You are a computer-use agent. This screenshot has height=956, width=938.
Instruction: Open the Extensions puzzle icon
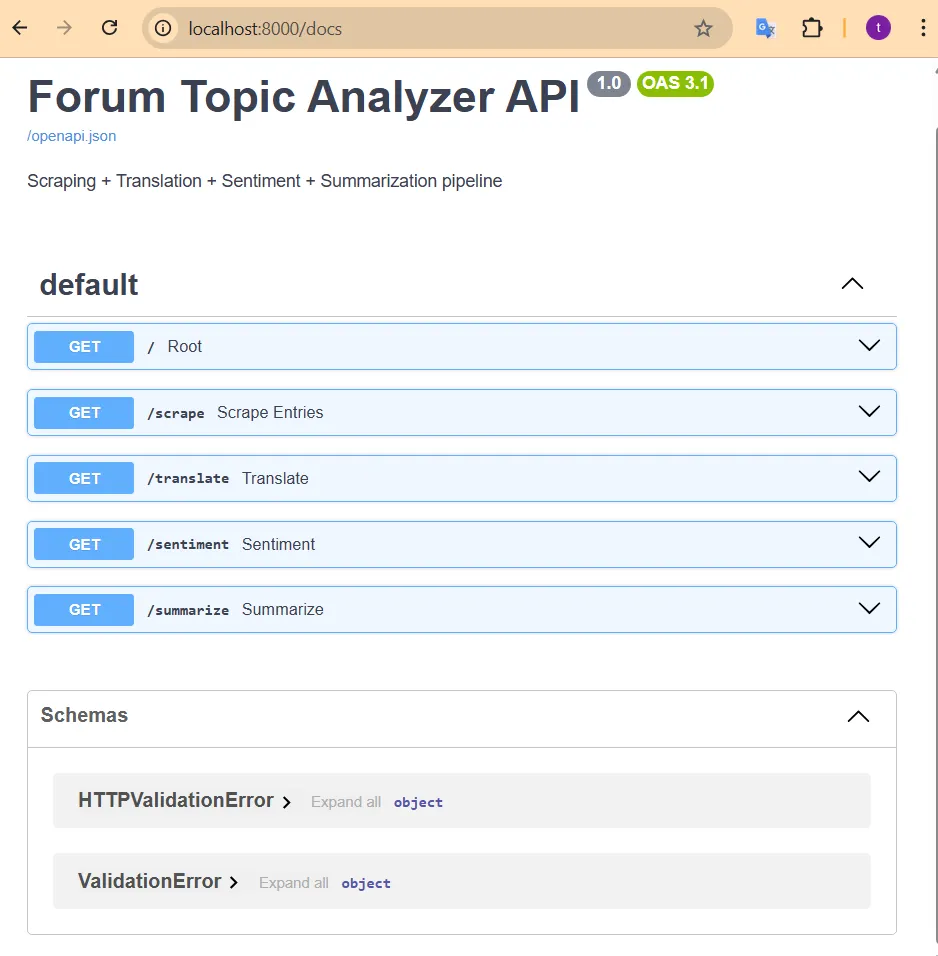[812, 28]
